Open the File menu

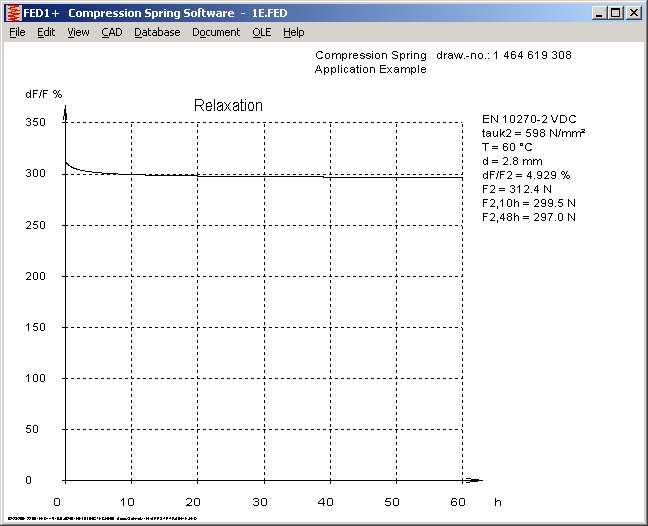click(x=17, y=32)
